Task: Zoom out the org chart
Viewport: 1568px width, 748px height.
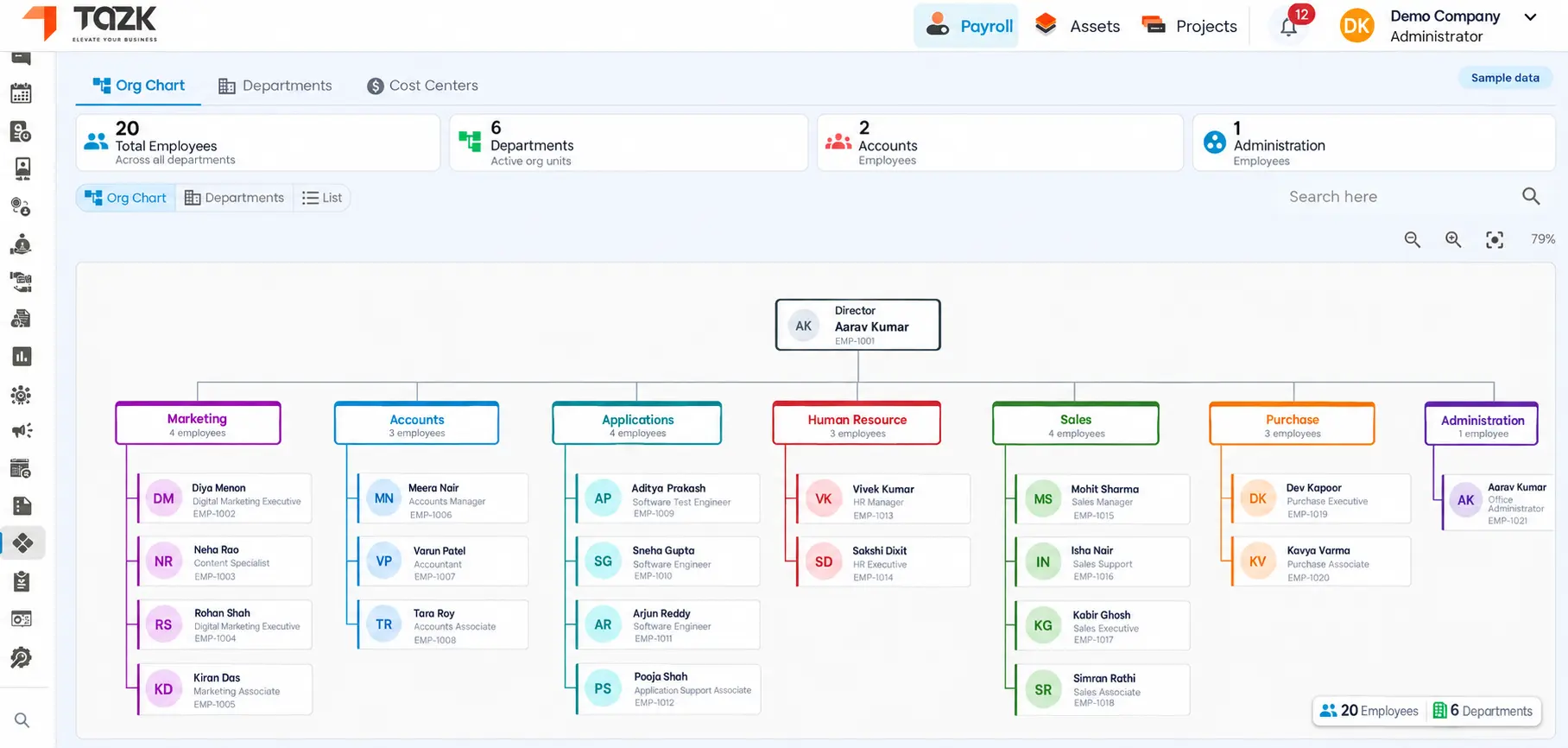Action: (1412, 239)
